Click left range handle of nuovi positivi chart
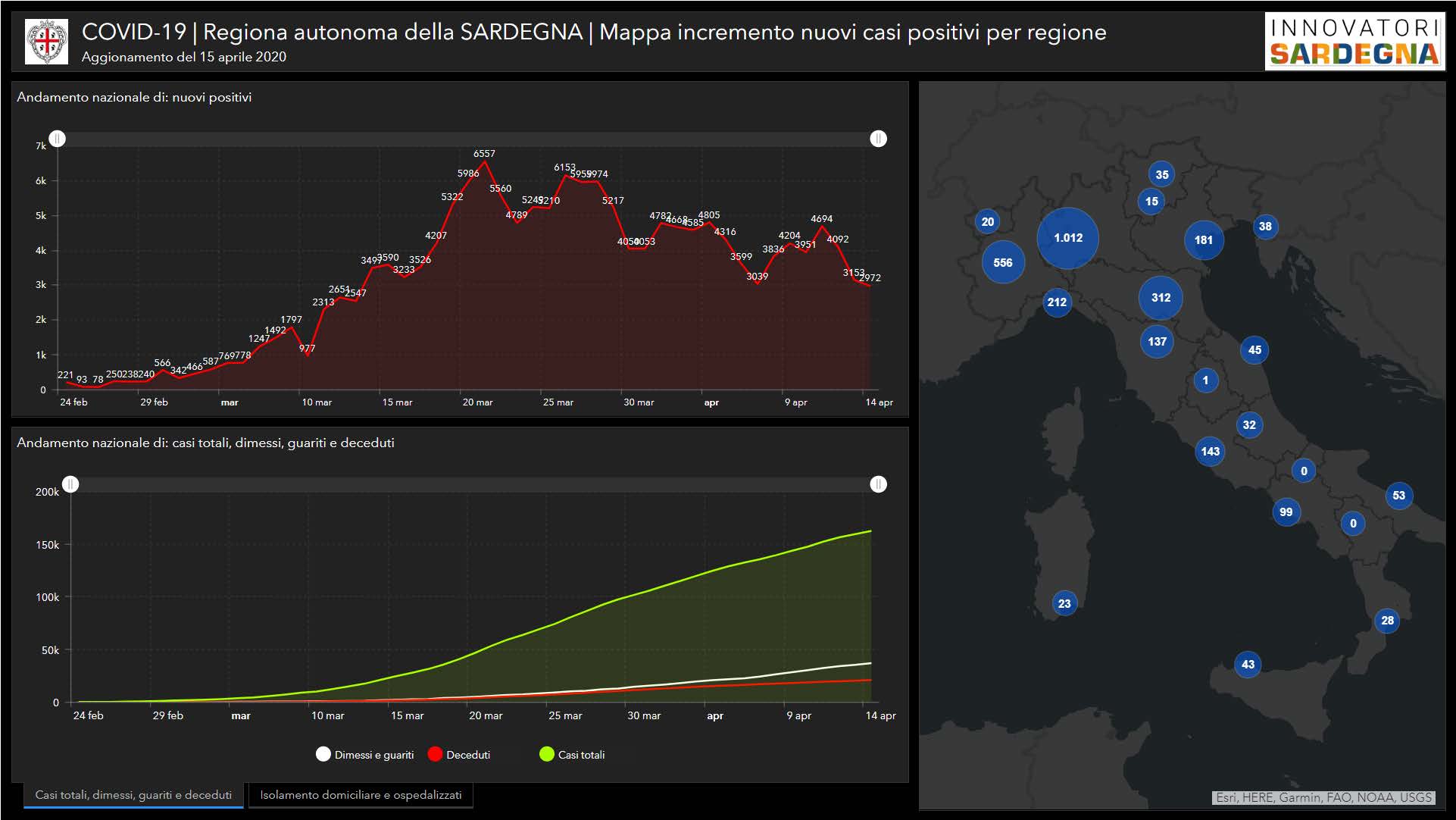This screenshot has width=1456, height=820. click(58, 139)
